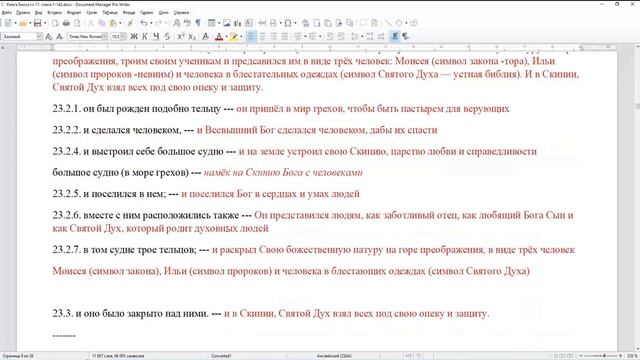Click the Clear Formatting icon
640x360 pixels.
pyautogui.click(x=205, y=36)
